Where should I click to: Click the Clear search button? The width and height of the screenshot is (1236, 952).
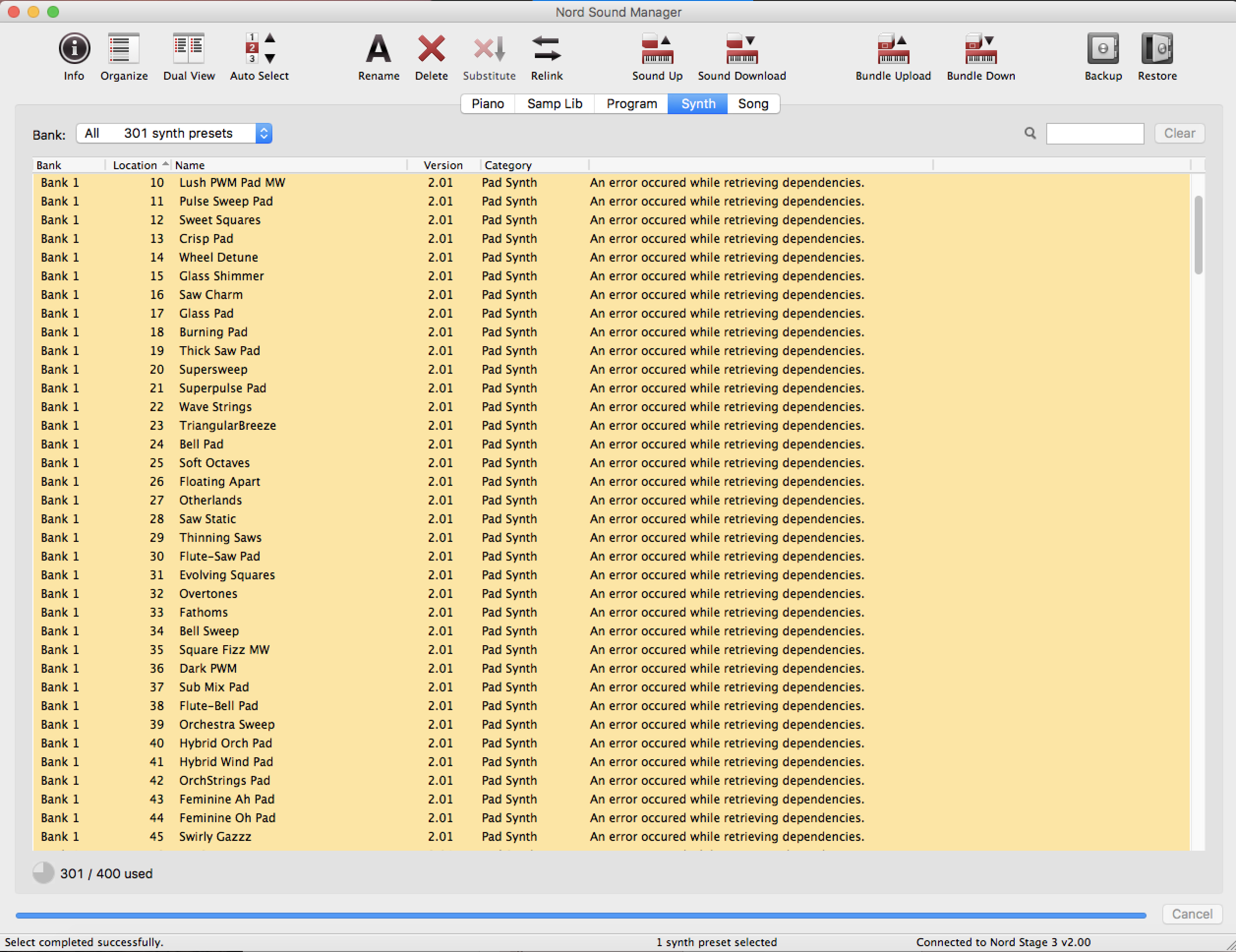pos(1179,133)
